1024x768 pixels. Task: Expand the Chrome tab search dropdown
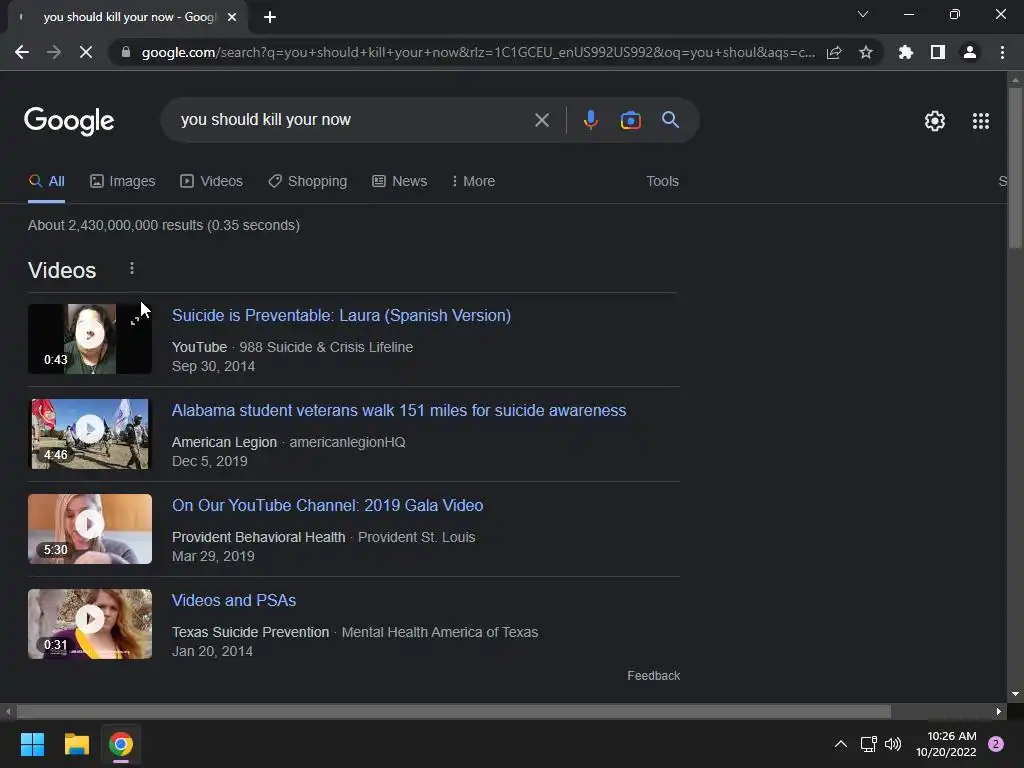863,14
